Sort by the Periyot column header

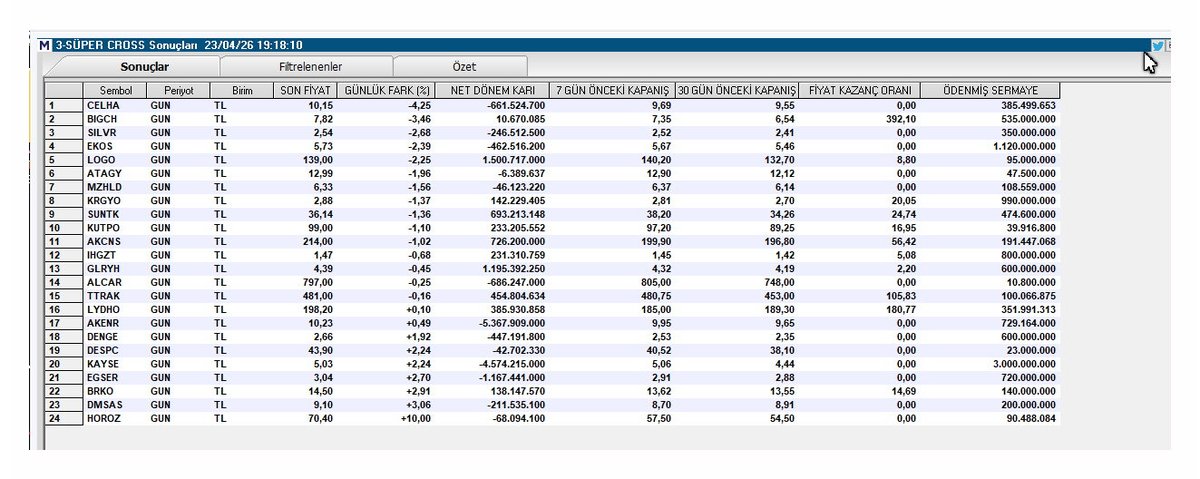tap(176, 91)
